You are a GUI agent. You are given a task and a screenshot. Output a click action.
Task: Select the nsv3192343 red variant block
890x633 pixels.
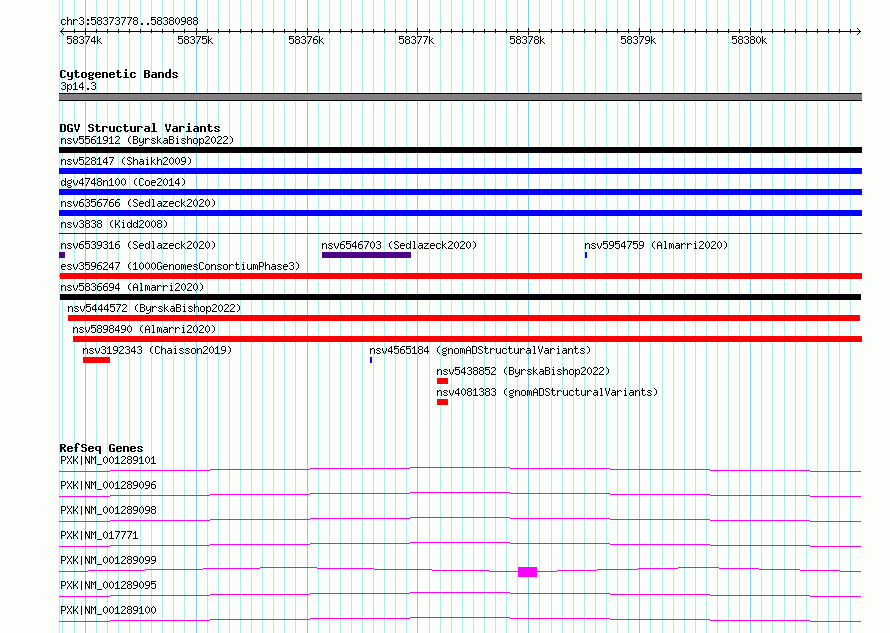(x=96, y=360)
